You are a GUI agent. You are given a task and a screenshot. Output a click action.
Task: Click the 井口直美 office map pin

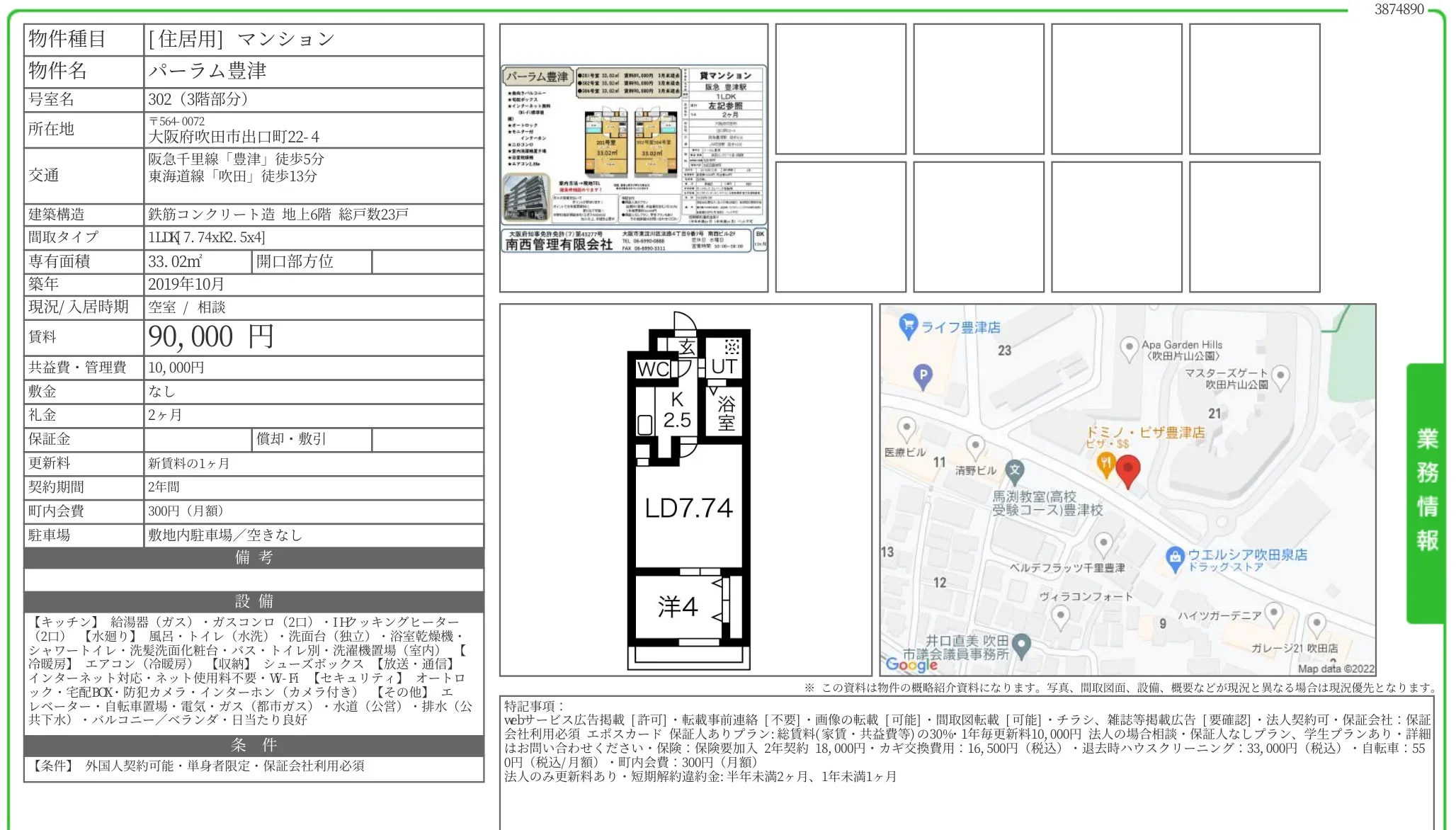pos(1020,644)
